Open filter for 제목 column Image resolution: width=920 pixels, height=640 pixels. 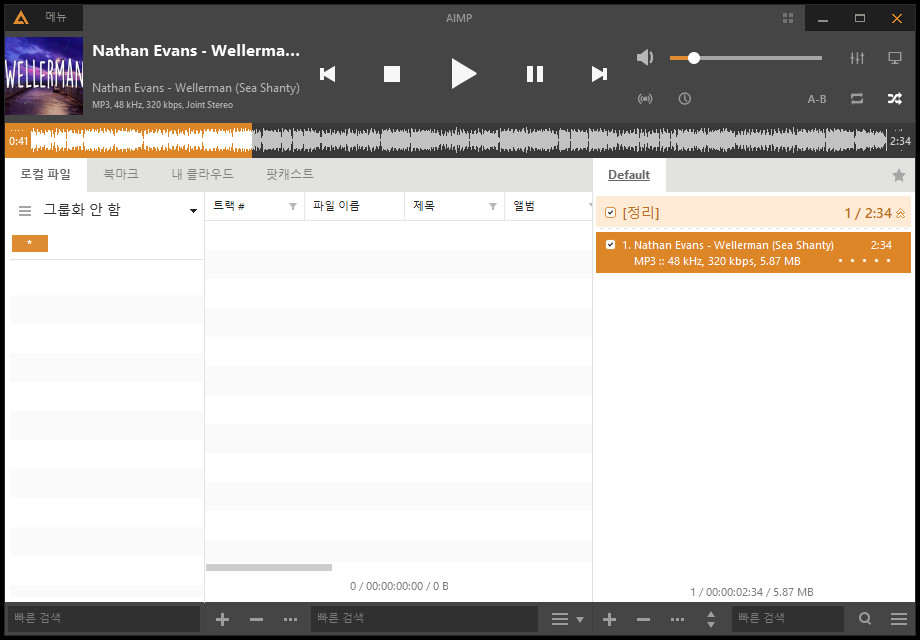[493, 206]
